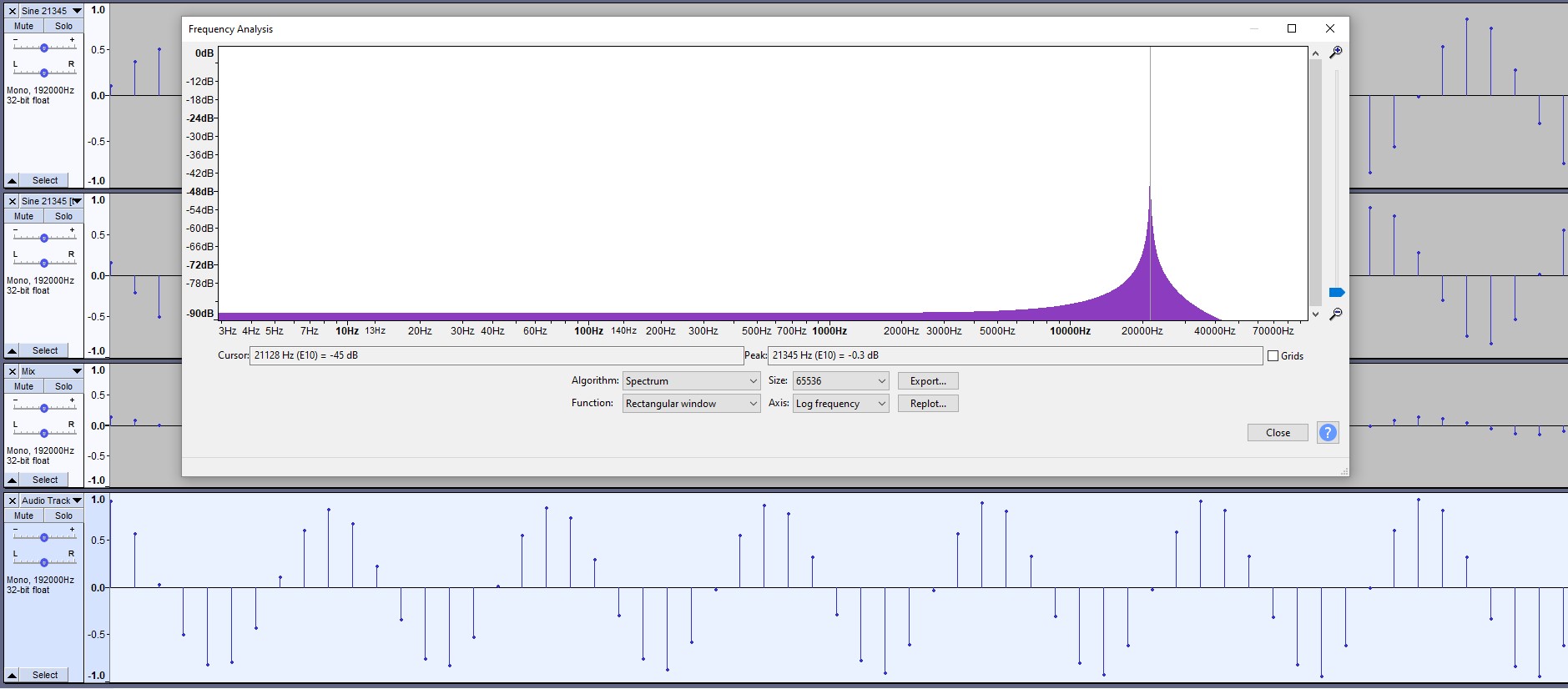Select the first Sine 21345 track

[x=45, y=180]
